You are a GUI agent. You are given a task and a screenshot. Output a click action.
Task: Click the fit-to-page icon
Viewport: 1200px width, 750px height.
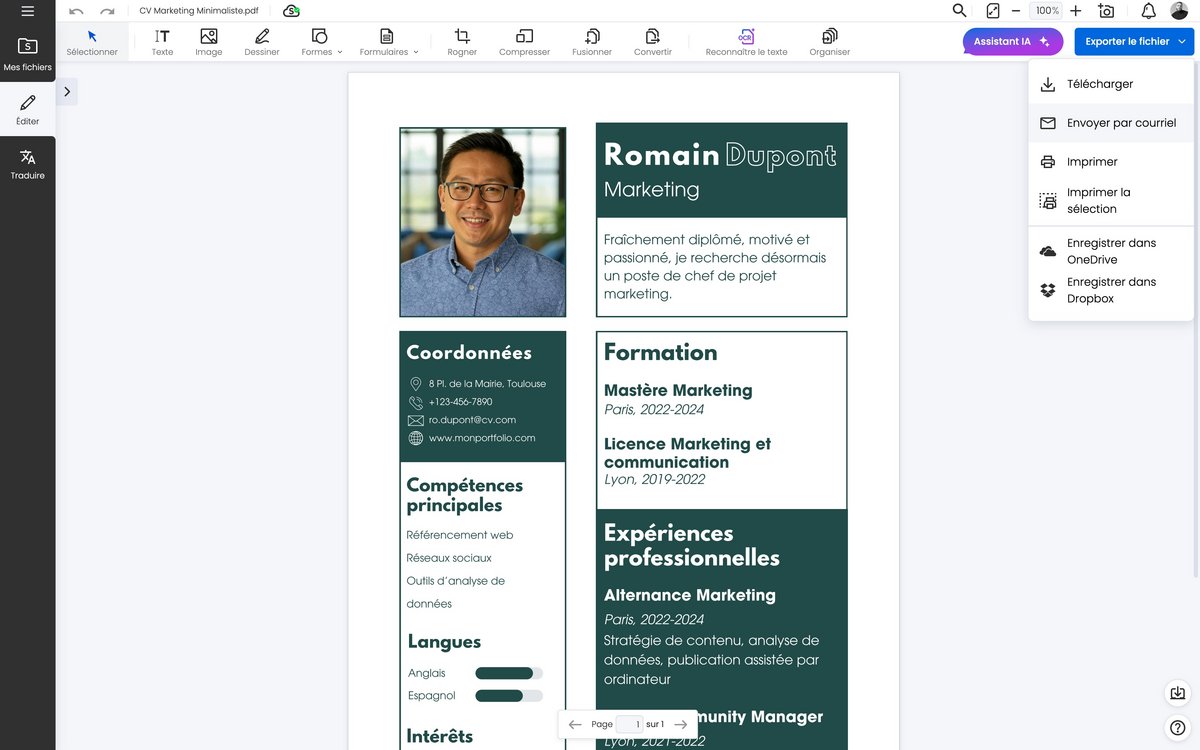(993, 11)
